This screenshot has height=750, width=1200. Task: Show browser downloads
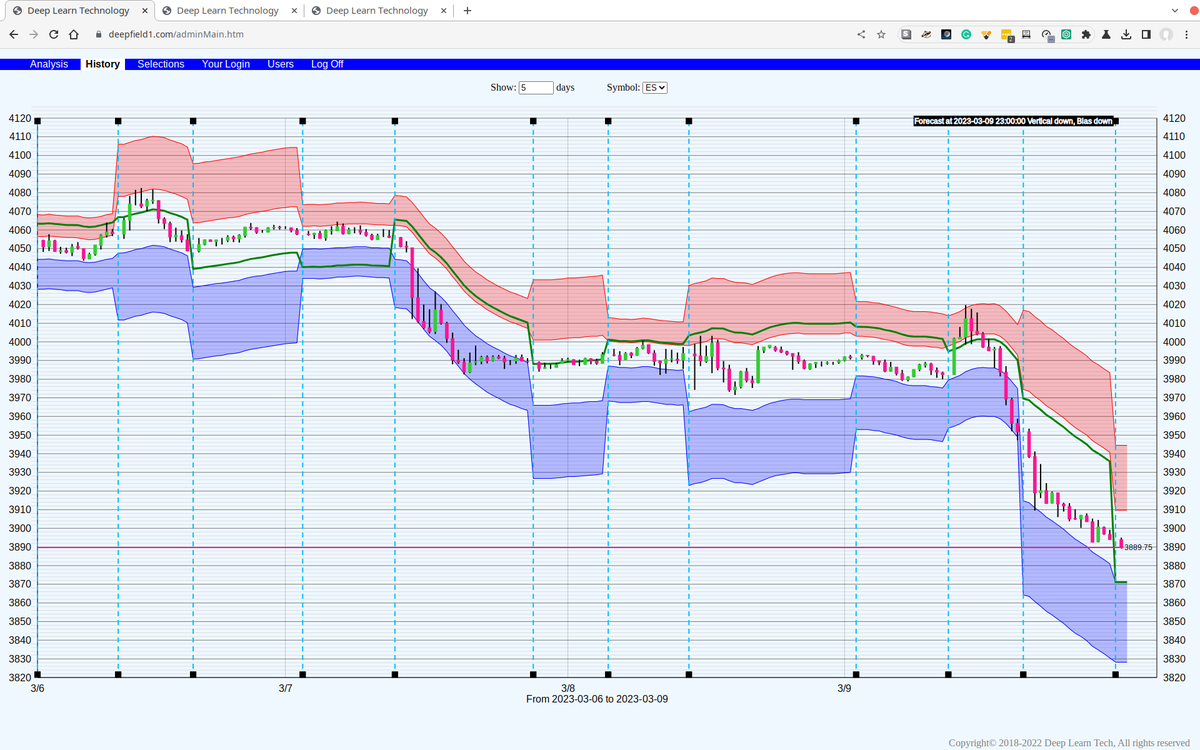[x=1127, y=34]
